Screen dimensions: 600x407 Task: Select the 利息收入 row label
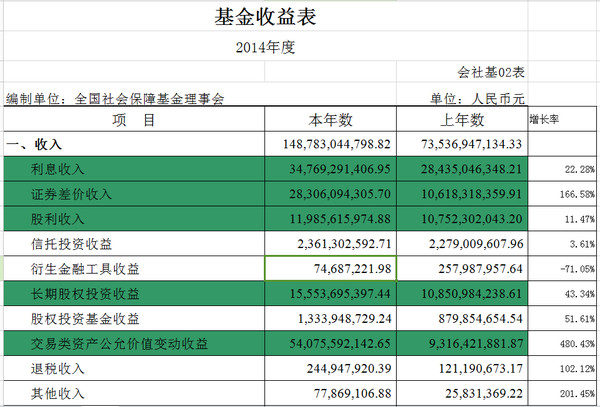point(134,169)
